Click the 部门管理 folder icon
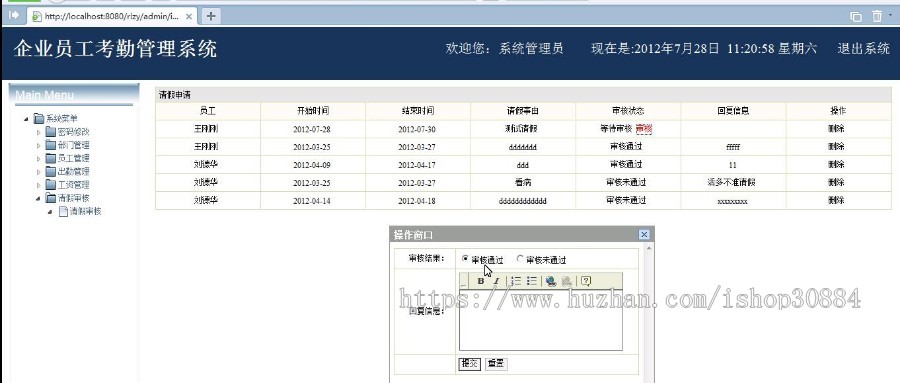 (51, 145)
